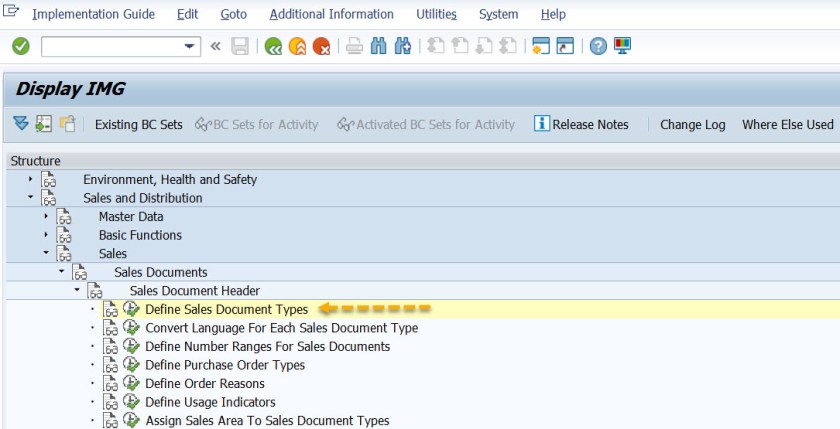Run Assign Sales Area To Sales Document activity icon

131,420
